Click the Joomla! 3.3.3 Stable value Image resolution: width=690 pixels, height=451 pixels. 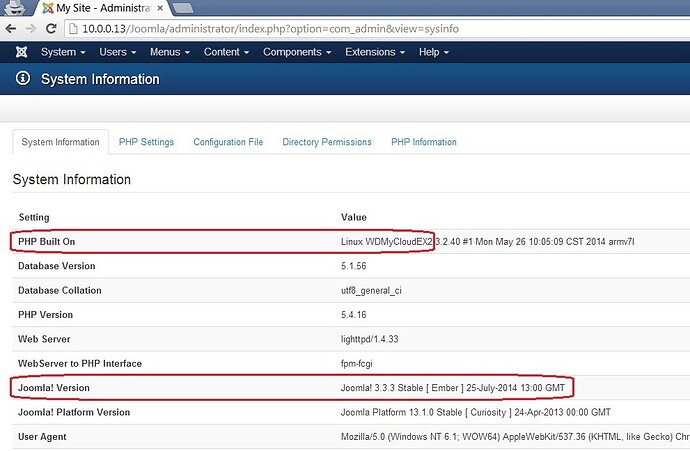tap(452, 388)
